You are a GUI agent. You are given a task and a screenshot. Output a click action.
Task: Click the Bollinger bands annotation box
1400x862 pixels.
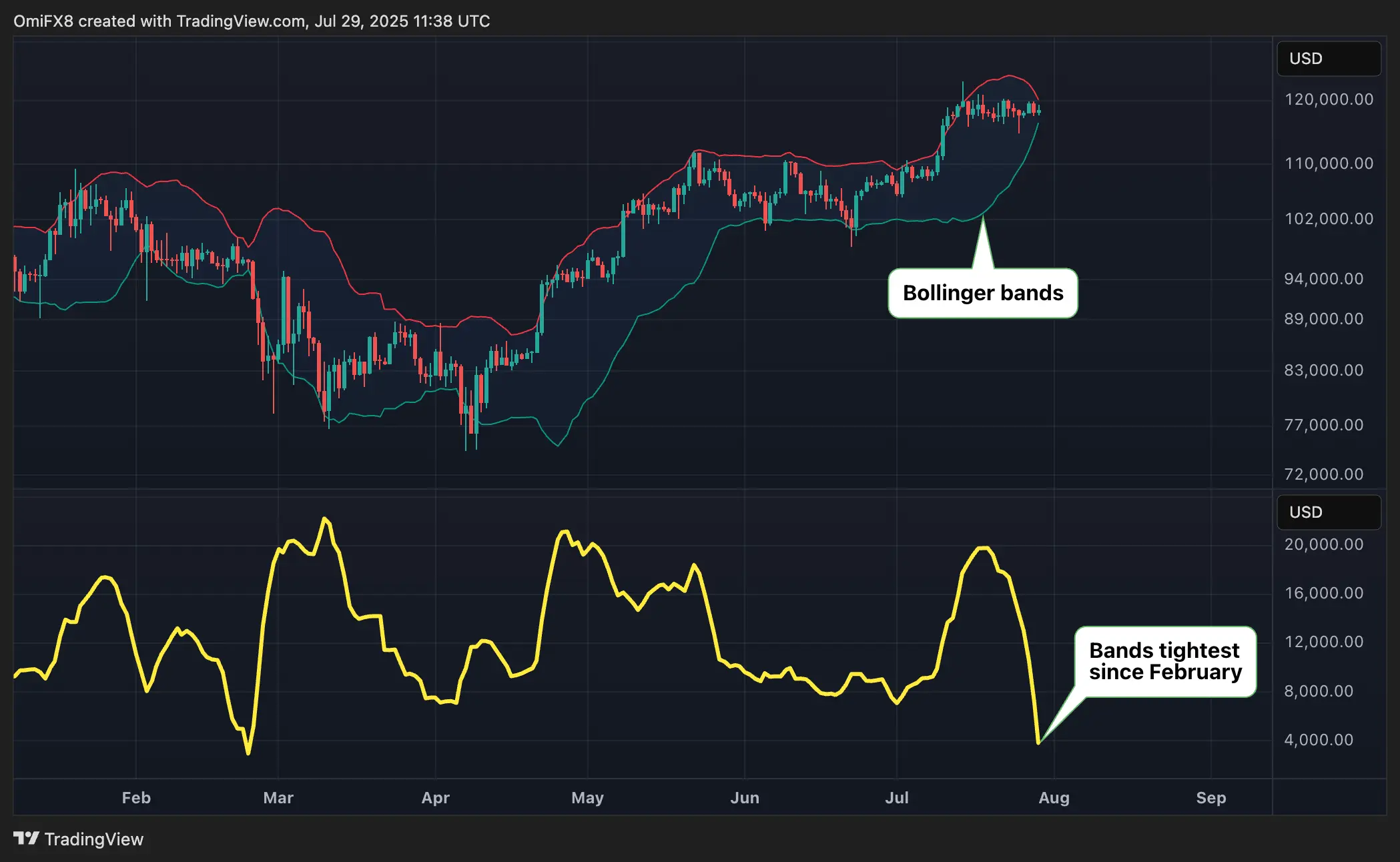(983, 293)
